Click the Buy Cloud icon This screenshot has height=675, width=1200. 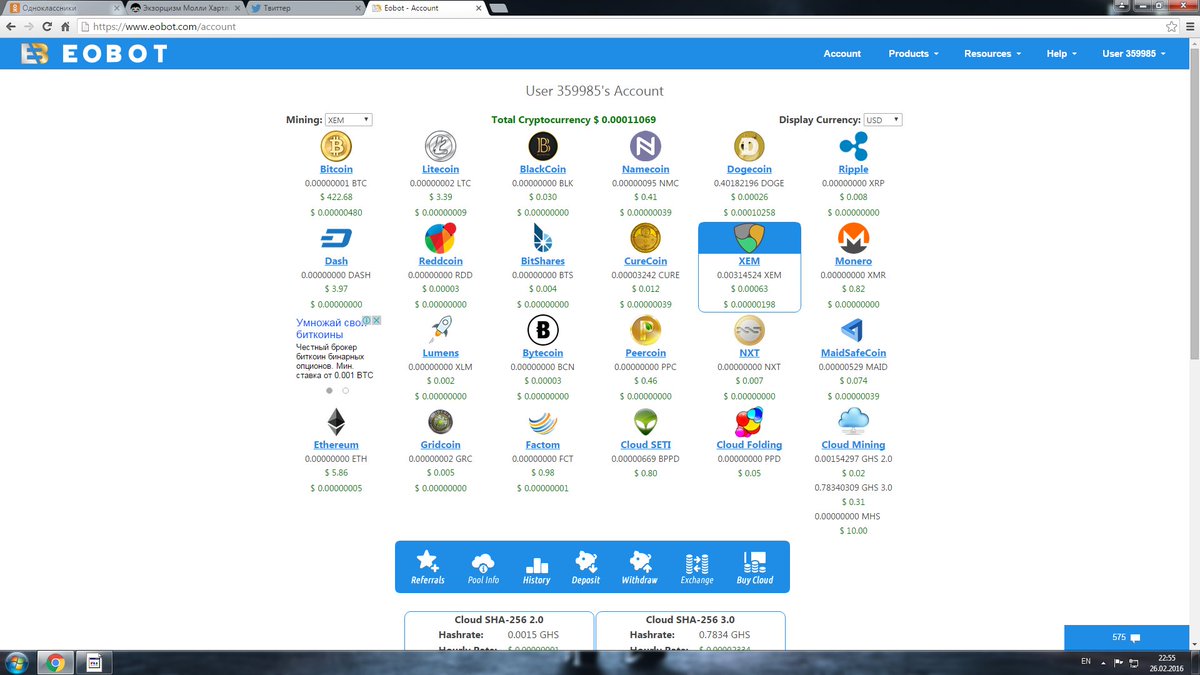[755, 562]
